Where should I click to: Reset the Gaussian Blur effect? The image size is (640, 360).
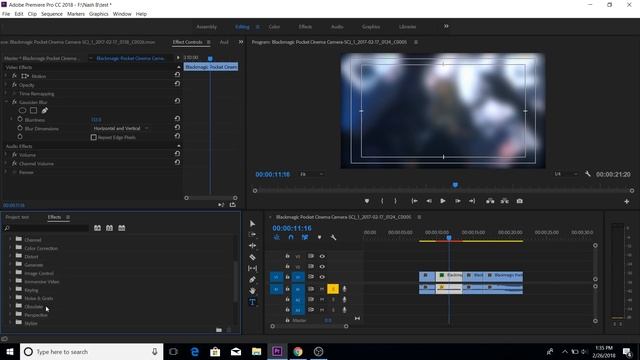[x=177, y=101]
